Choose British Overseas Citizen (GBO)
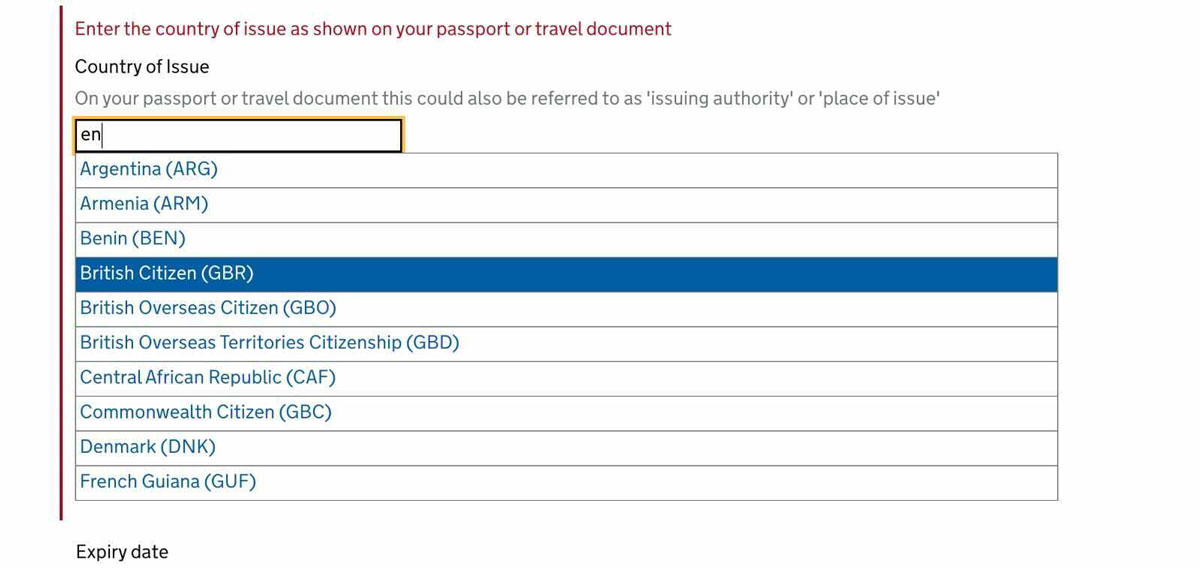Viewport: 1200px width, 568px height. [208, 308]
